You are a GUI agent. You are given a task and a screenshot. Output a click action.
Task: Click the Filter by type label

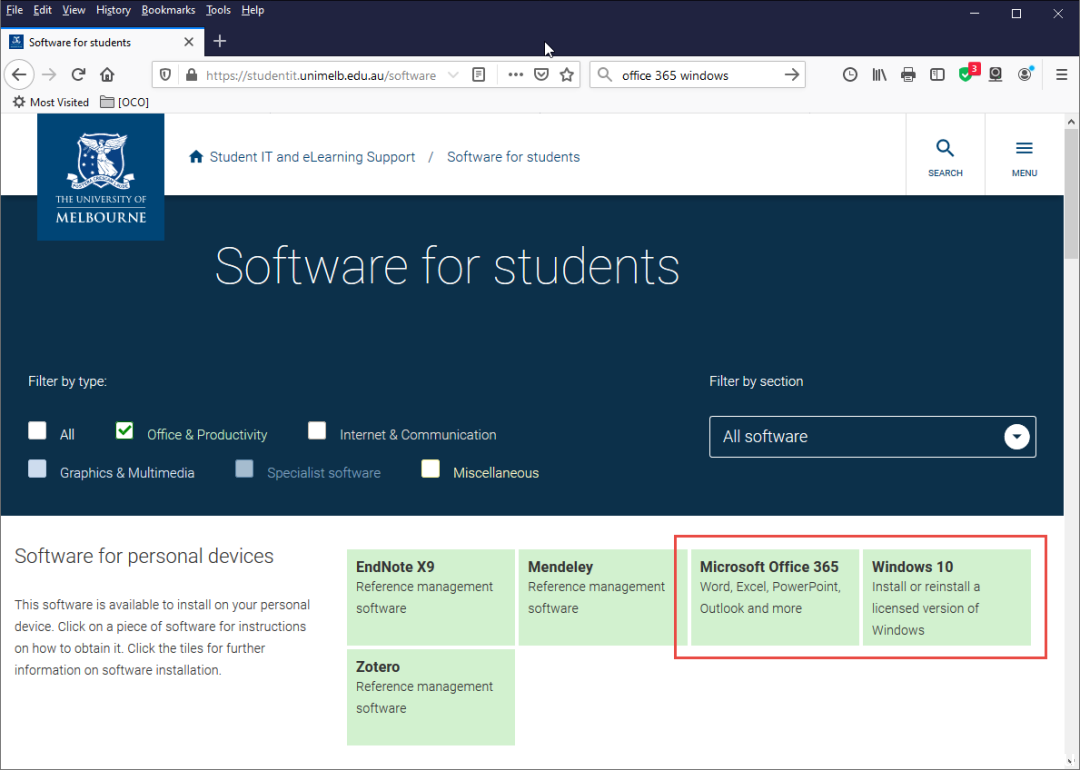pos(68,381)
